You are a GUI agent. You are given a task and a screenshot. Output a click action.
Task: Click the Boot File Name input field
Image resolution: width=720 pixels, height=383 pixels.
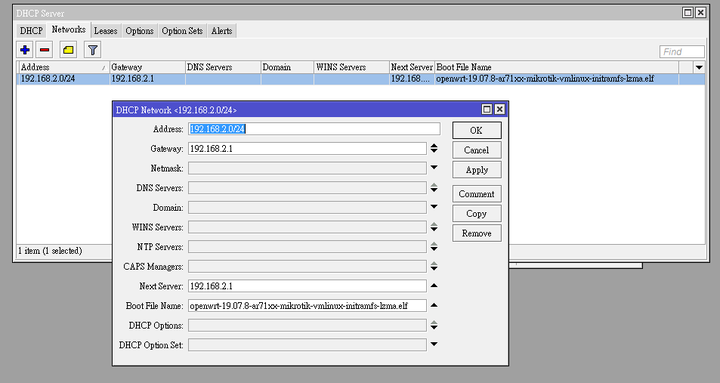tap(307, 306)
